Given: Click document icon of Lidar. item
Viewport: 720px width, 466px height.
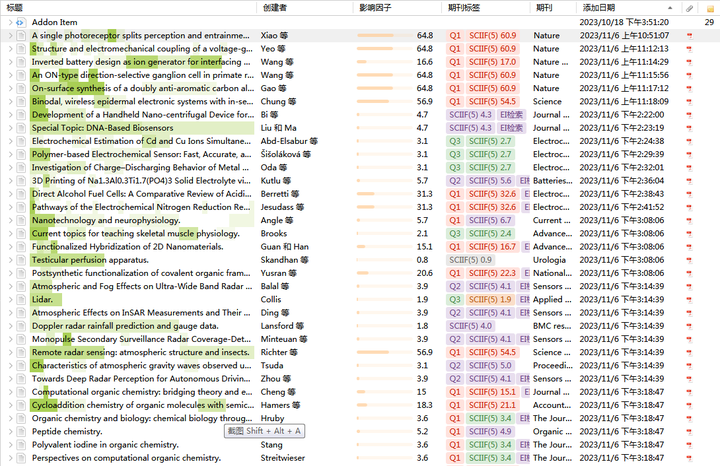Looking at the screenshot, I should pos(21,300).
